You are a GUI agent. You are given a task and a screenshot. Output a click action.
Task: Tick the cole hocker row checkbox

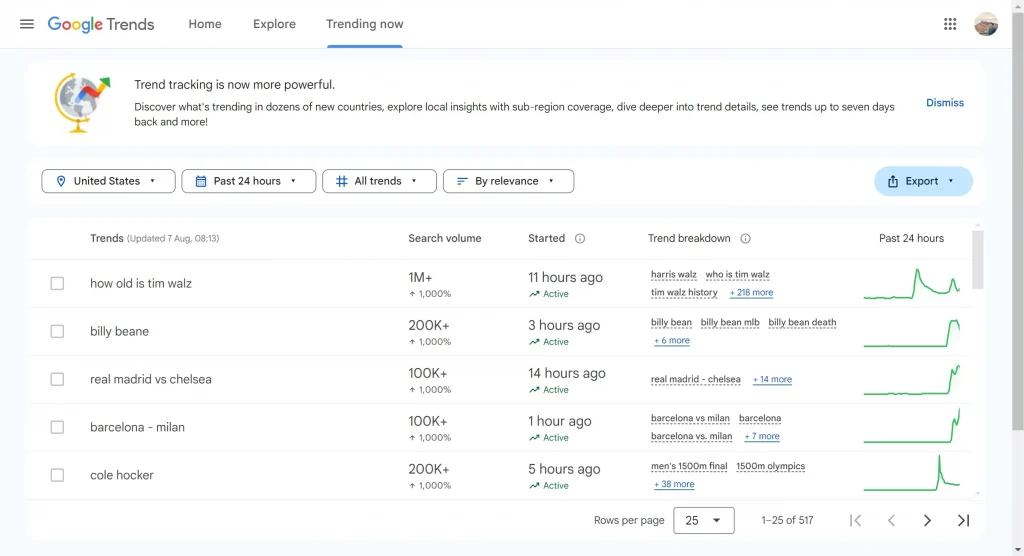(57, 475)
